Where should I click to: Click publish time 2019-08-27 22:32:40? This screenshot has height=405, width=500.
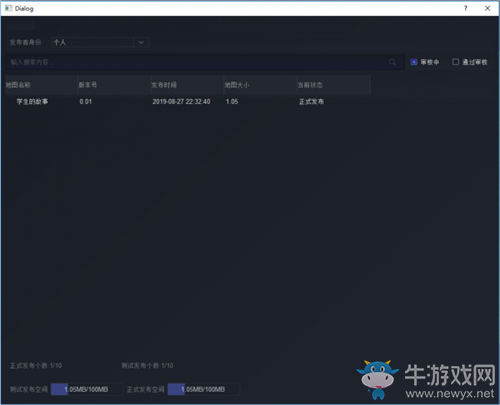tap(181, 102)
